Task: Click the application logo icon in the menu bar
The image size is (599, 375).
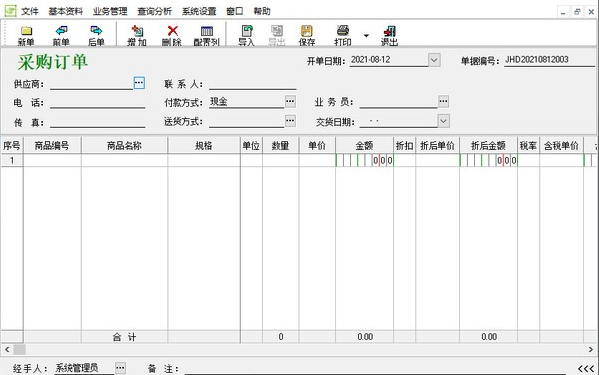Action: click(x=10, y=11)
